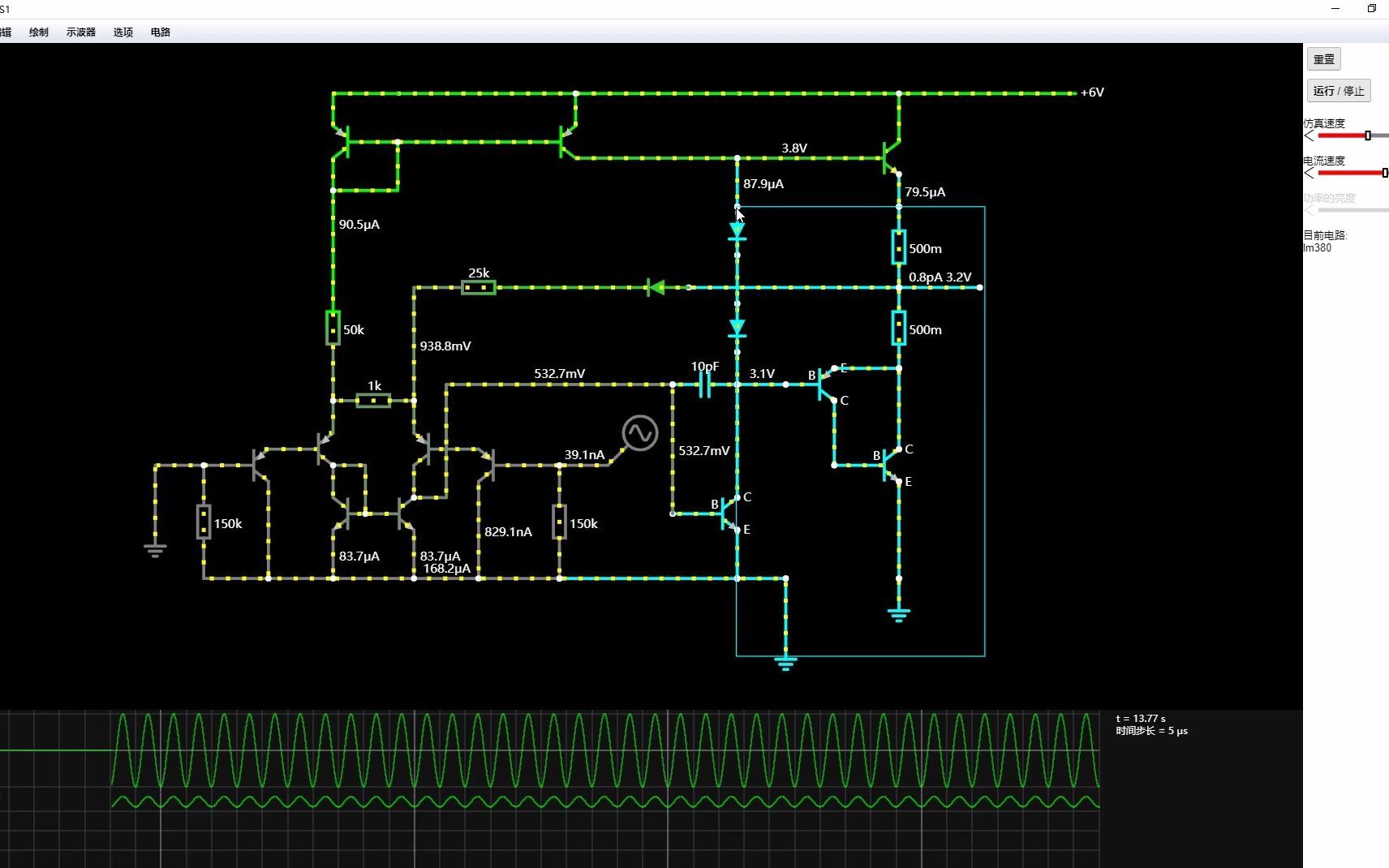
Task: Select the ground symbol at far left
Action: click(x=155, y=551)
